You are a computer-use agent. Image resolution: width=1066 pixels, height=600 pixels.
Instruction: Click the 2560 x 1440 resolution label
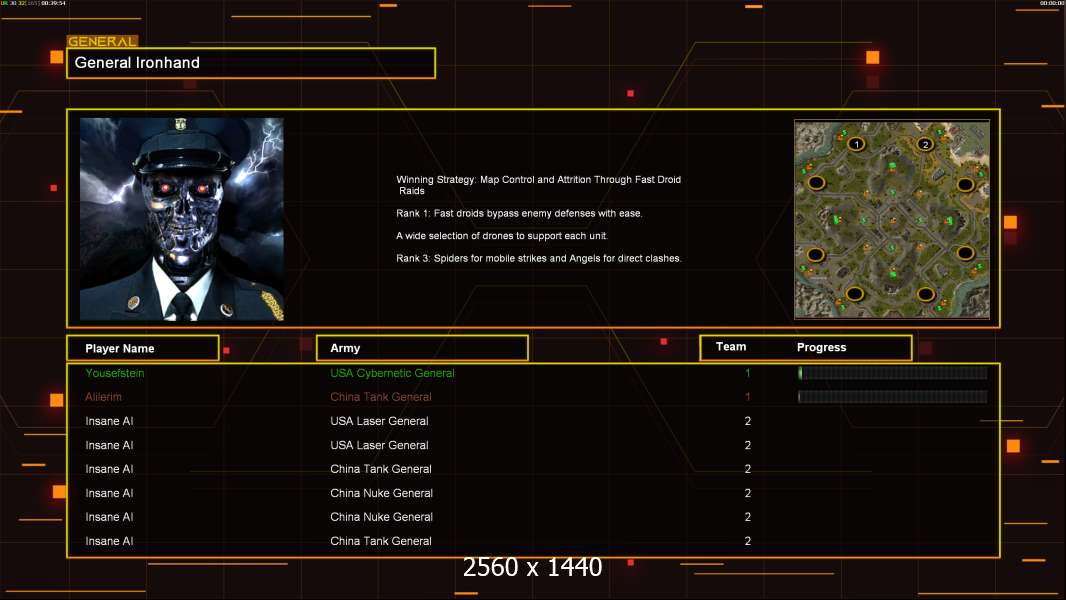click(532, 568)
